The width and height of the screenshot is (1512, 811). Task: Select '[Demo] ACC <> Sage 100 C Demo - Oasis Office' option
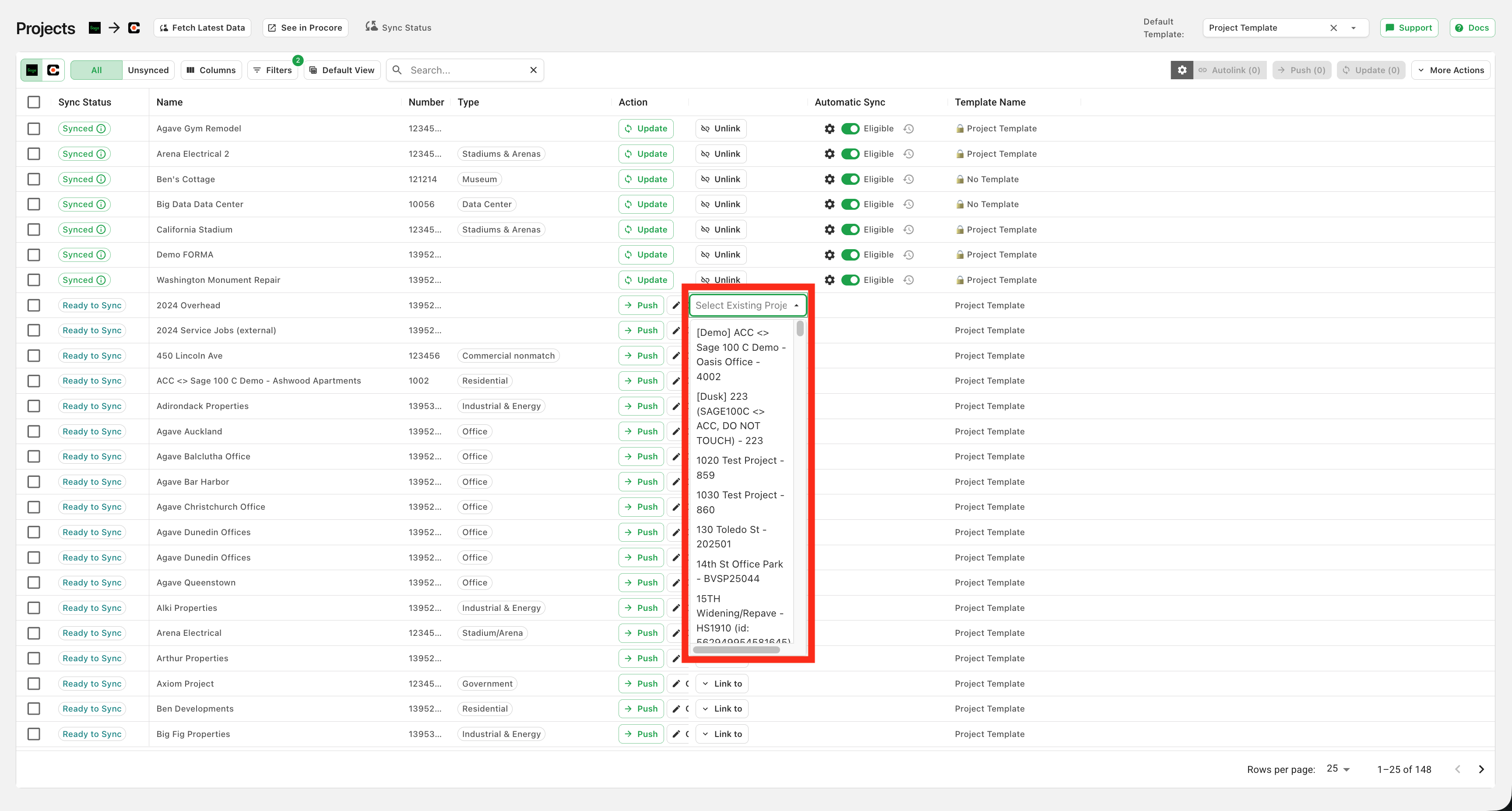[x=742, y=355]
